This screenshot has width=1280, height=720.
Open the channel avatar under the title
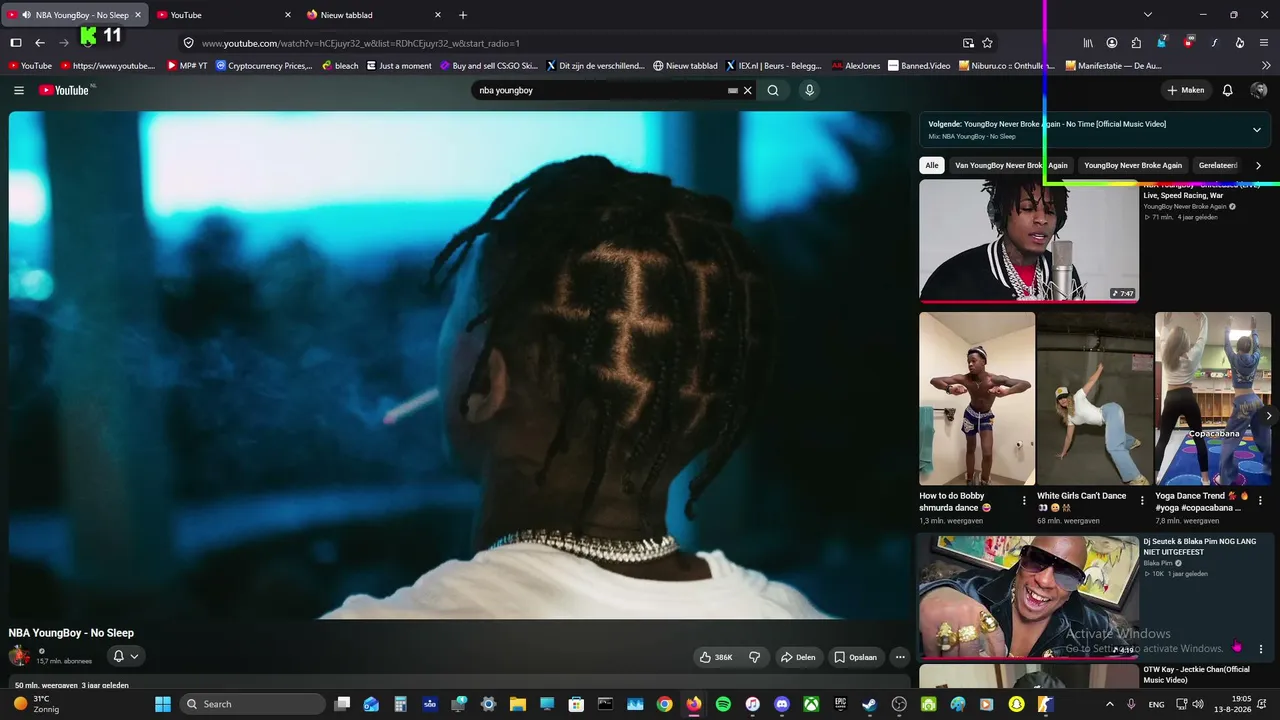[x=19, y=656]
